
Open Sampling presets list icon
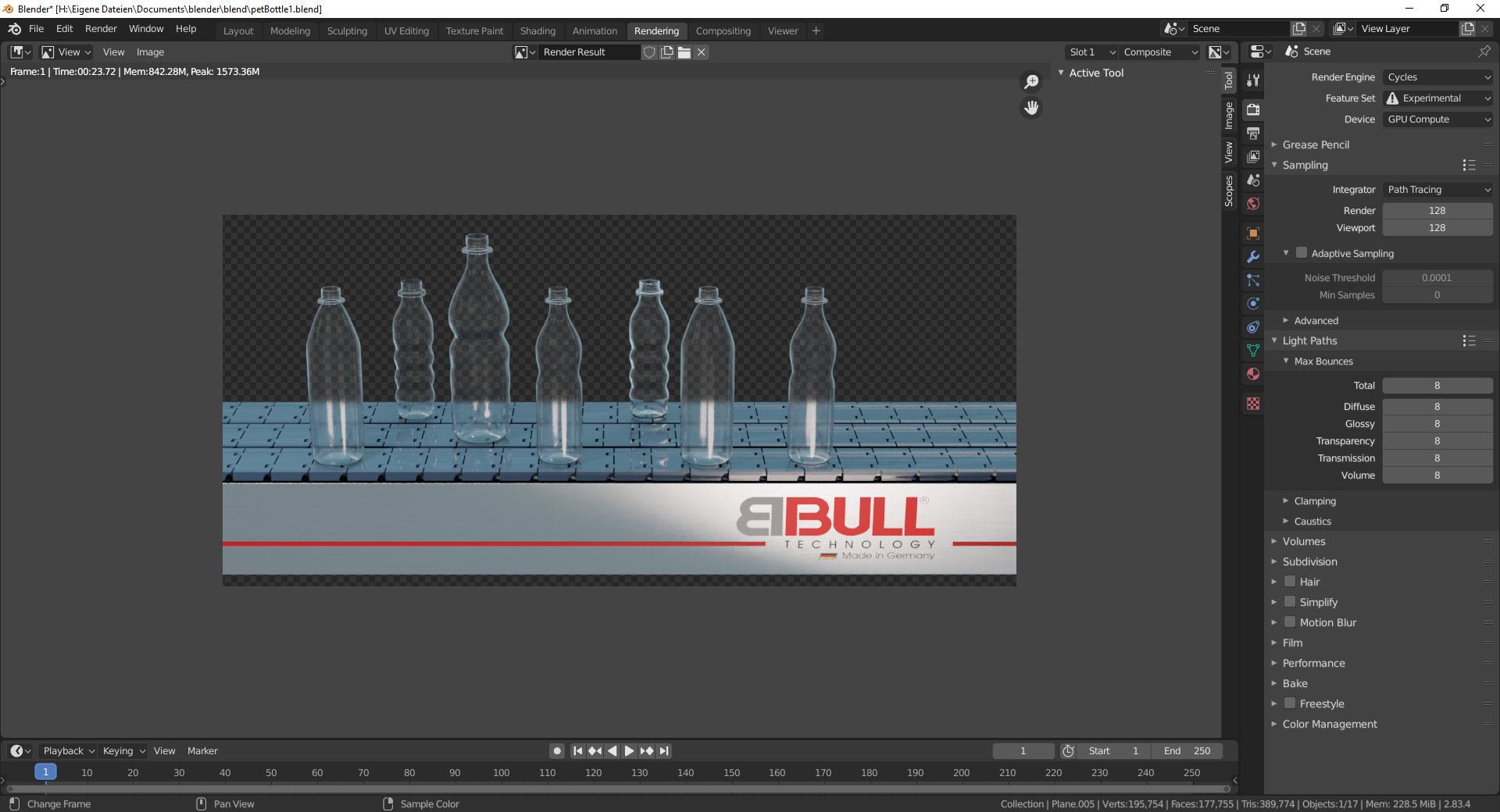pos(1469,166)
